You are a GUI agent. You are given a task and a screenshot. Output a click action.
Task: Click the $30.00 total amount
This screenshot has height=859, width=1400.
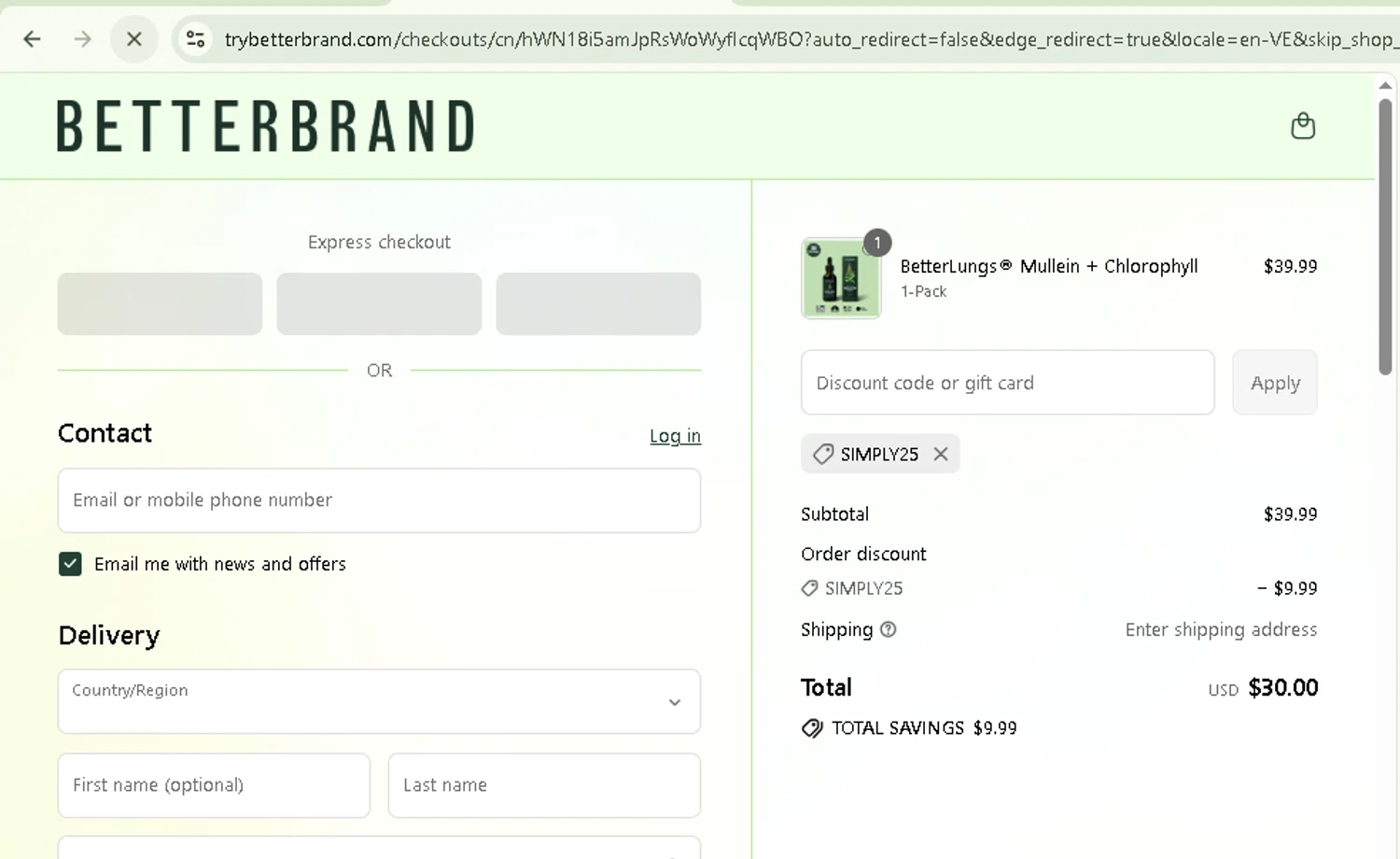pyautogui.click(x=1283, y=688)
